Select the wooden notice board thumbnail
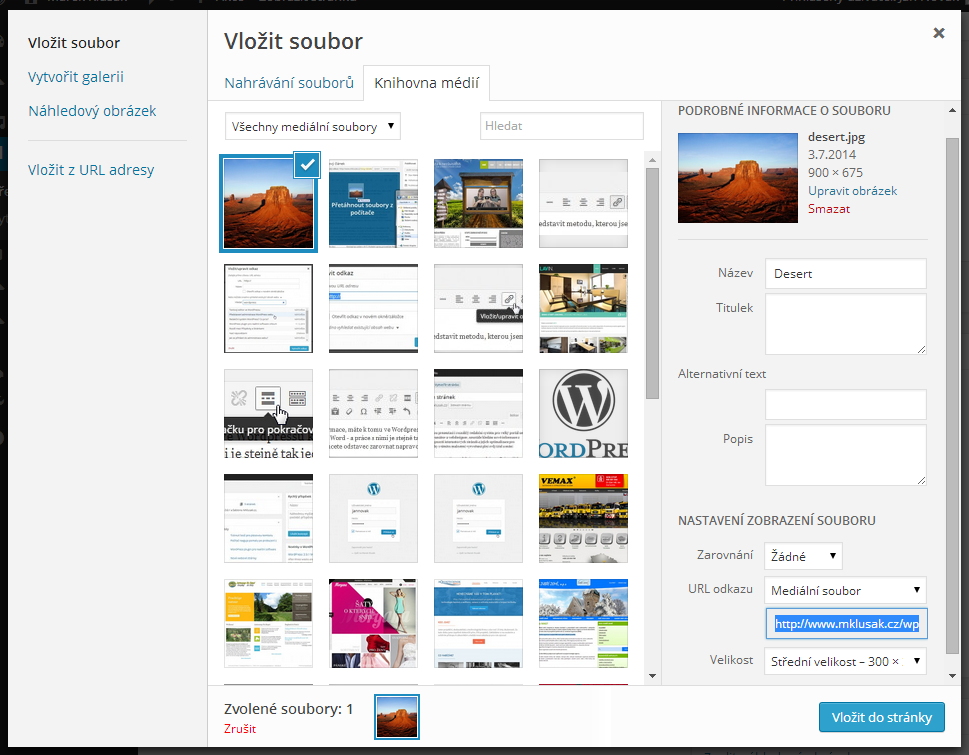This screenshot has height=755, width=969. (478, 203)
